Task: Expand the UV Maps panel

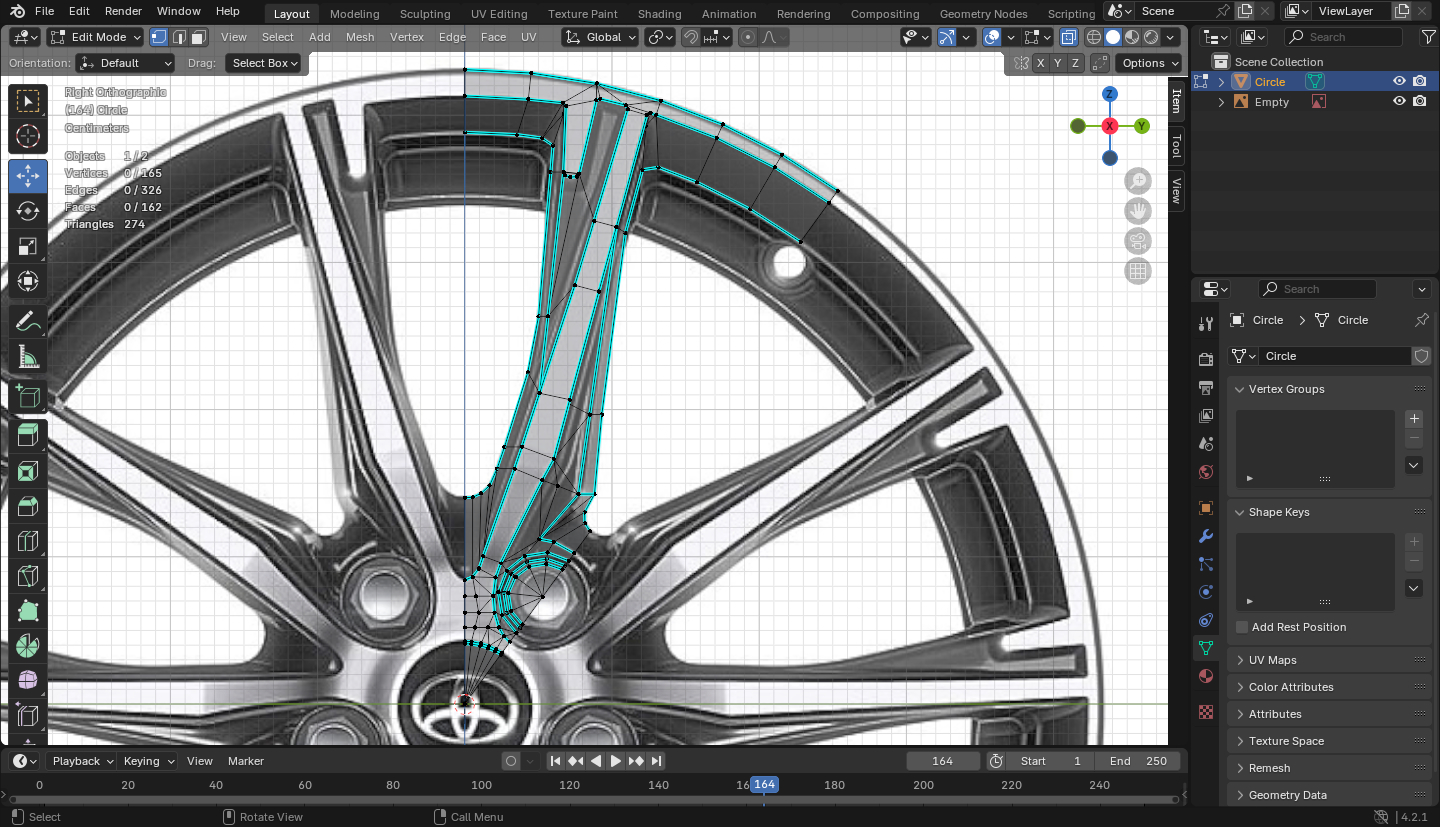Action: click(1272, 660)
